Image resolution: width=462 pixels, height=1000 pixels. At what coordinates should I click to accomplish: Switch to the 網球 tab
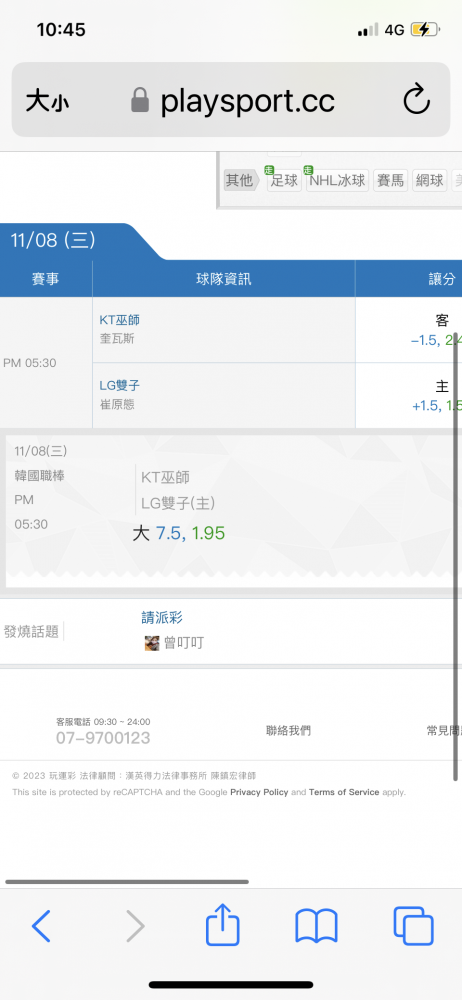[429, 180]
